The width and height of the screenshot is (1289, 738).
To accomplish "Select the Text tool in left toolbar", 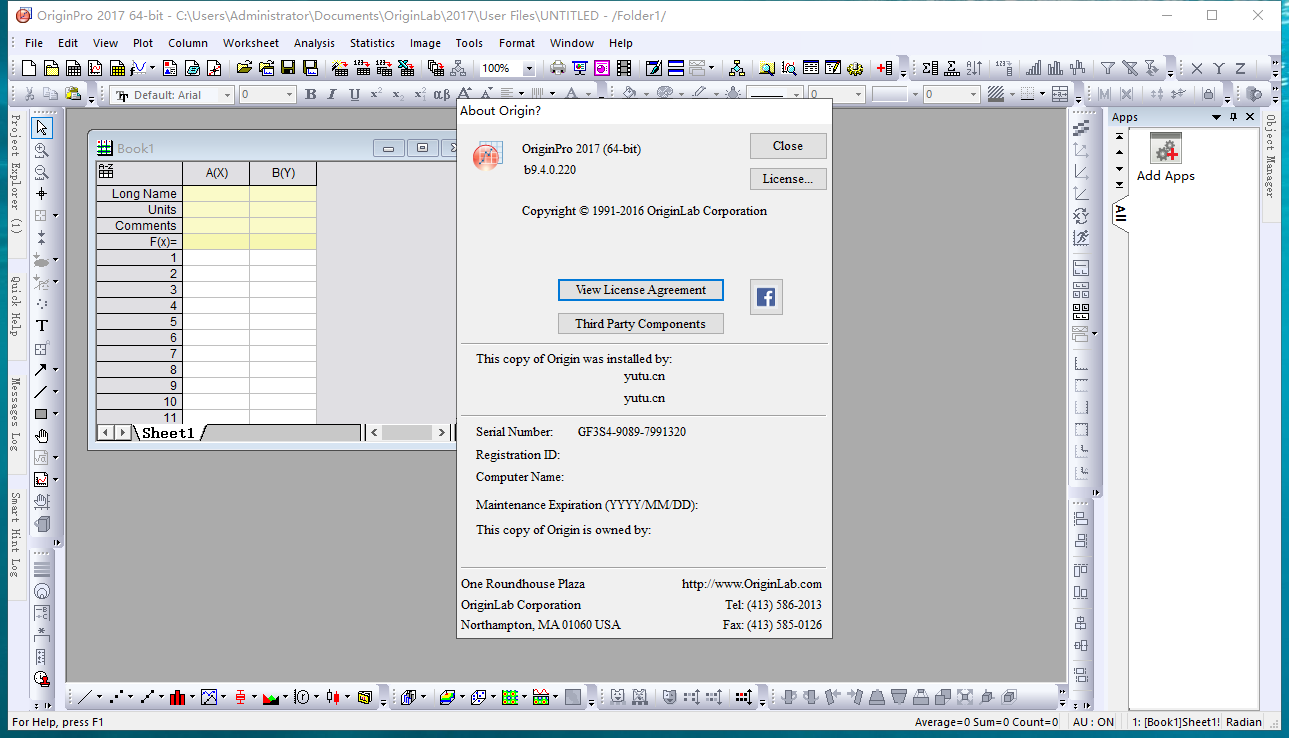I will pos(41,326).
